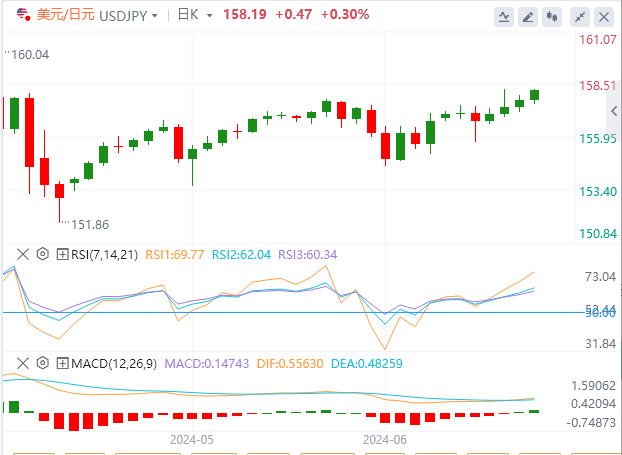Click the collapse/shrink arrows icon

pos(581,17)
